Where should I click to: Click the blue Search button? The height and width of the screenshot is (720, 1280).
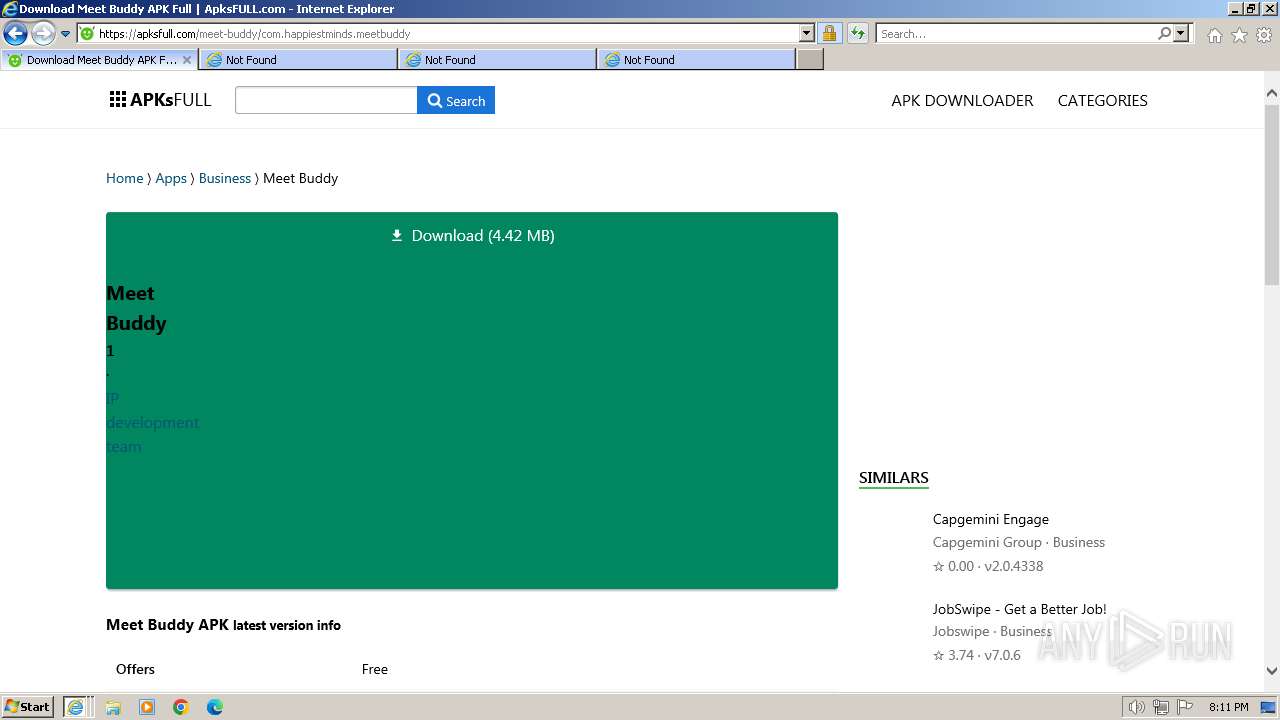[456, 100]
